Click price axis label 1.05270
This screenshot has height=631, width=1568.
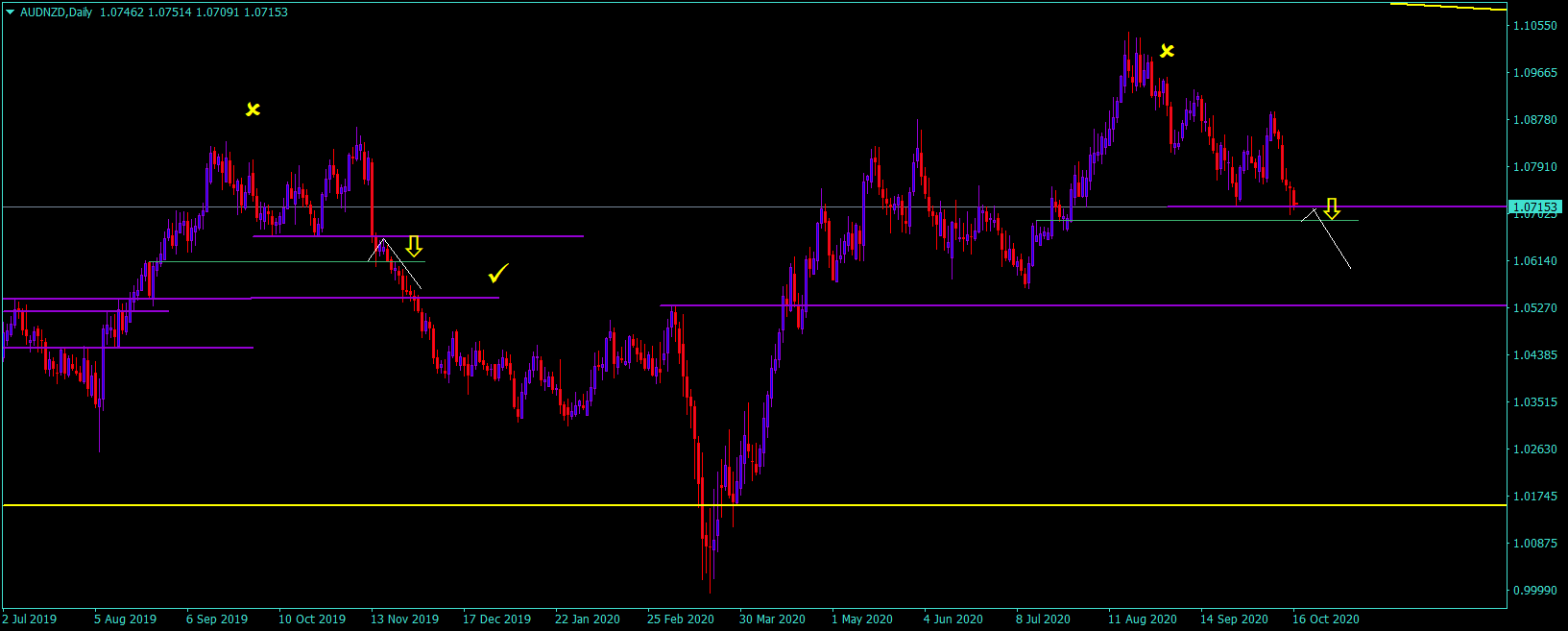tap(1535, 308)
